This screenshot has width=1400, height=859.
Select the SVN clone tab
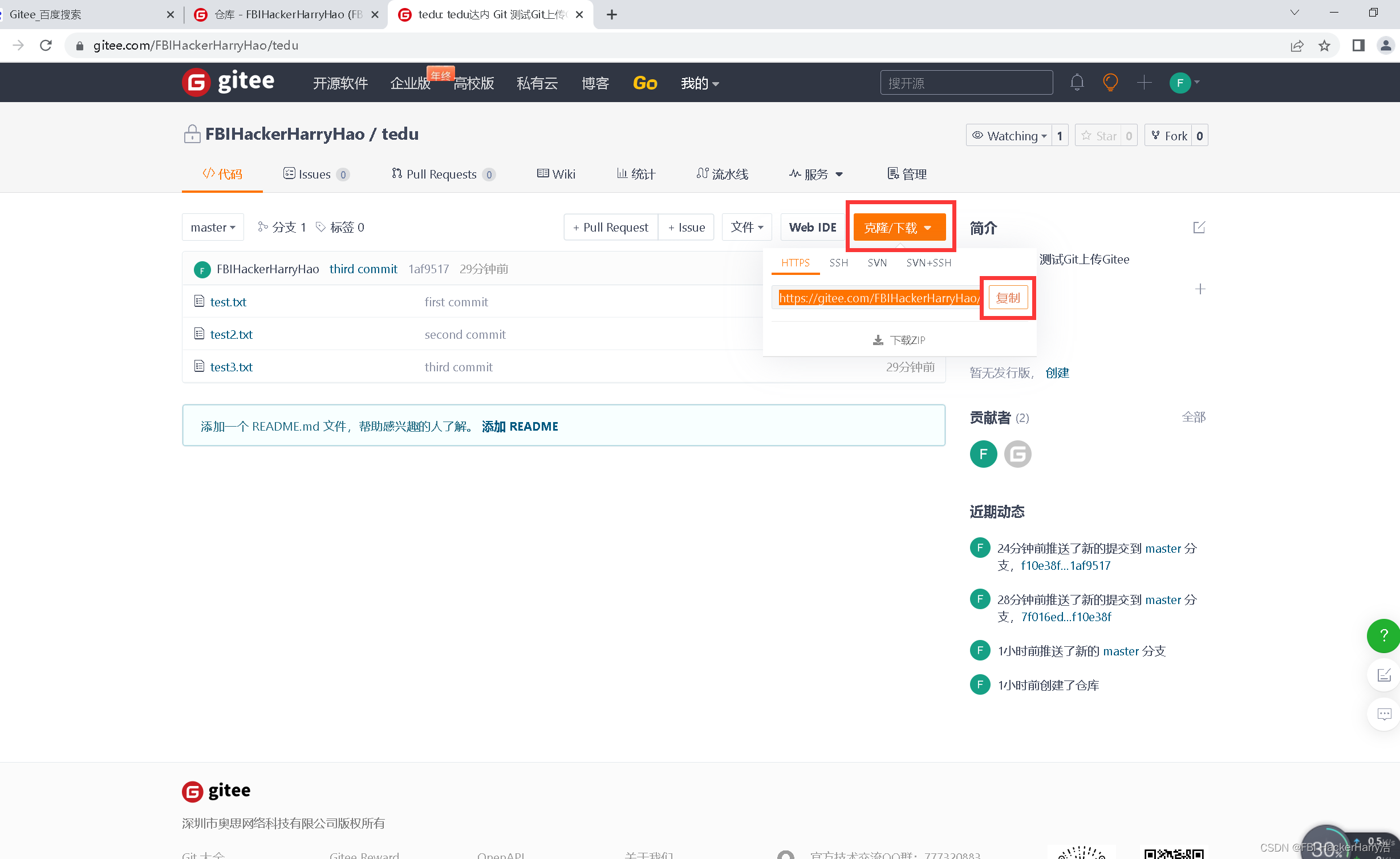(877, 263)
